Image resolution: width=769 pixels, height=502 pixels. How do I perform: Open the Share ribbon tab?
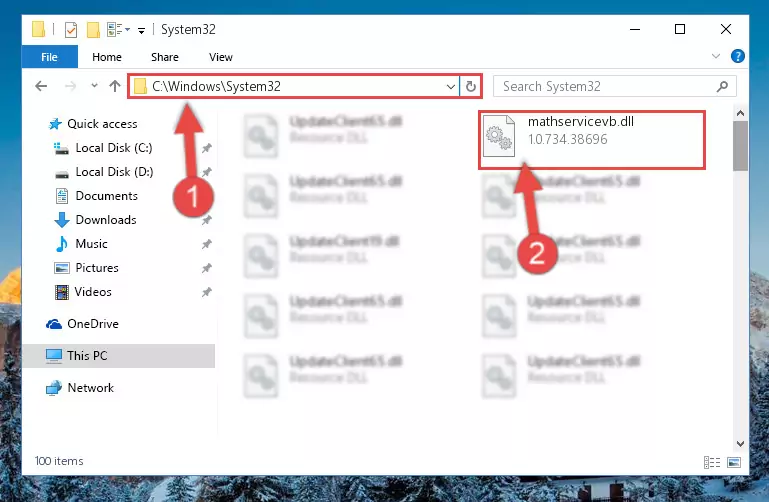(x=165, y=57)
